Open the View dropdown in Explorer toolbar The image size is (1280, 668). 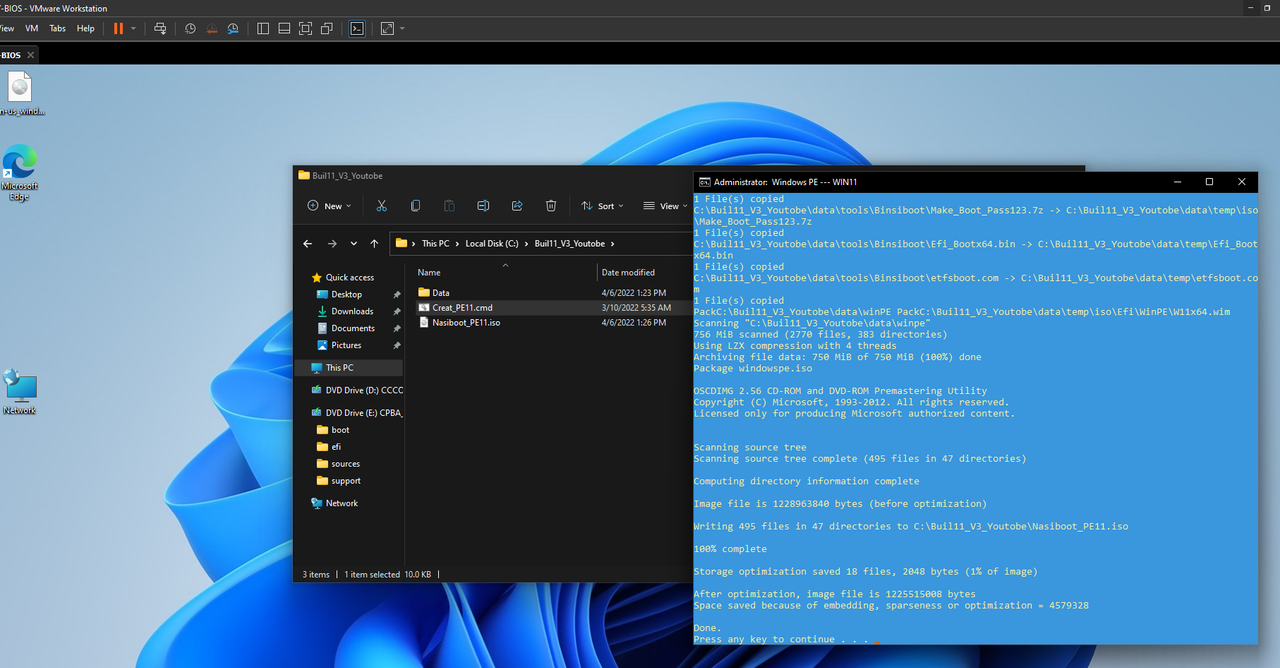pyautogui.click(x=665, y=206)
